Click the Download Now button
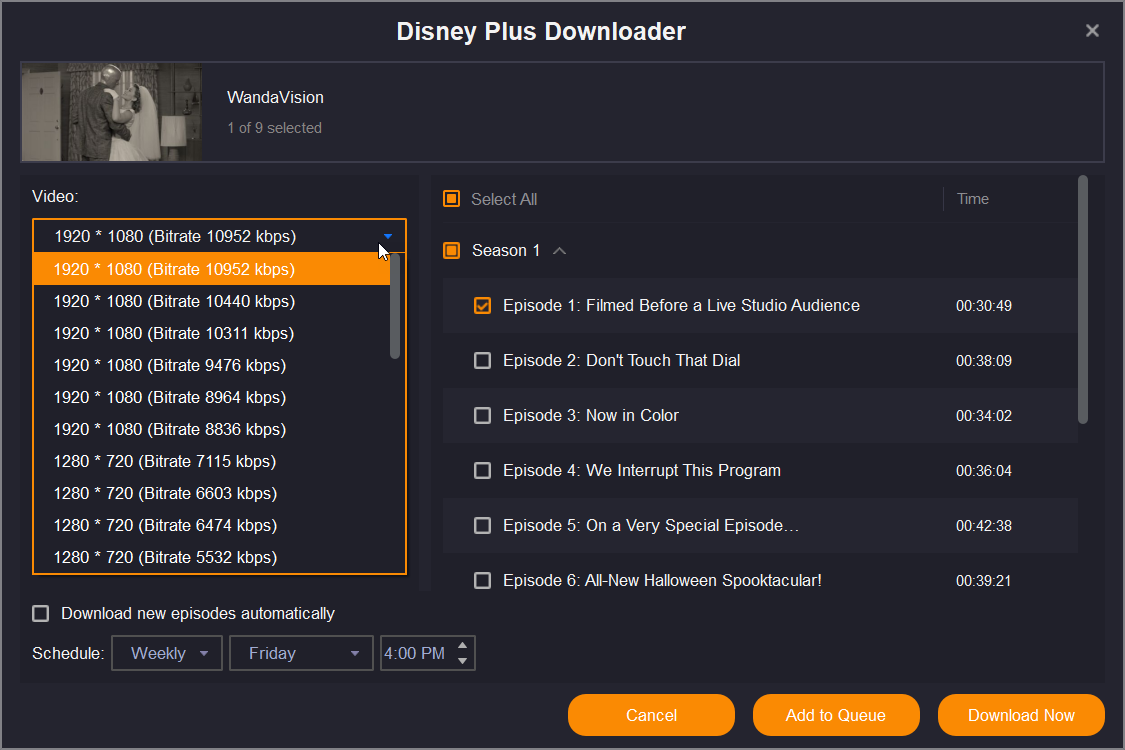The width and height of the screenshot is (1125, 750). [1021, 715]
